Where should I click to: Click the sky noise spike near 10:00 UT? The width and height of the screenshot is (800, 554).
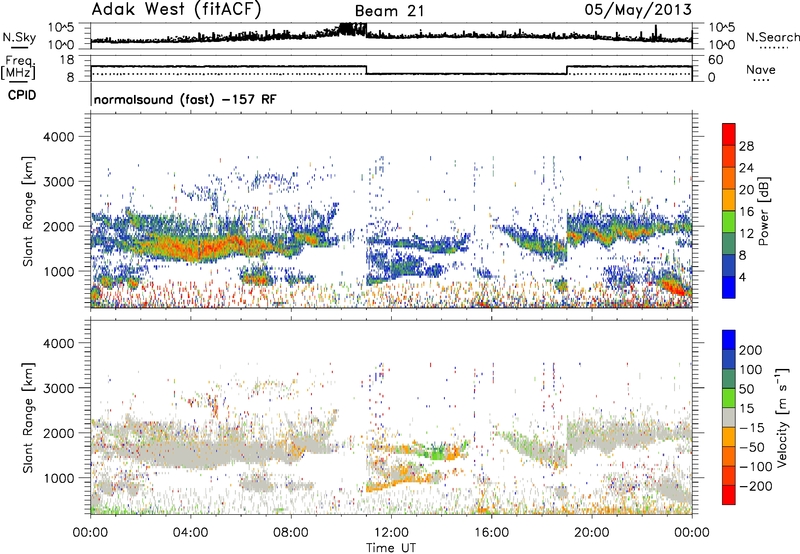(351, 29)
